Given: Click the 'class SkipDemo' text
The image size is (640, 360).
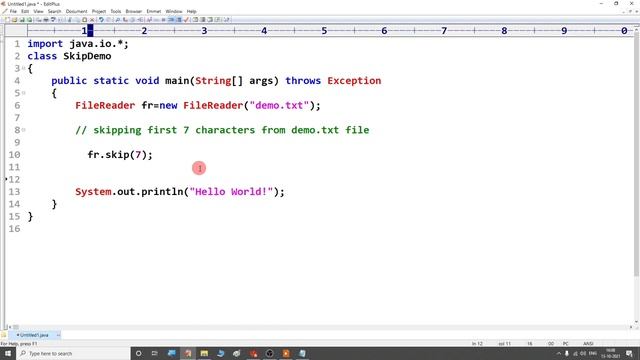Looking at the screenshot, I should pos(69,56).
